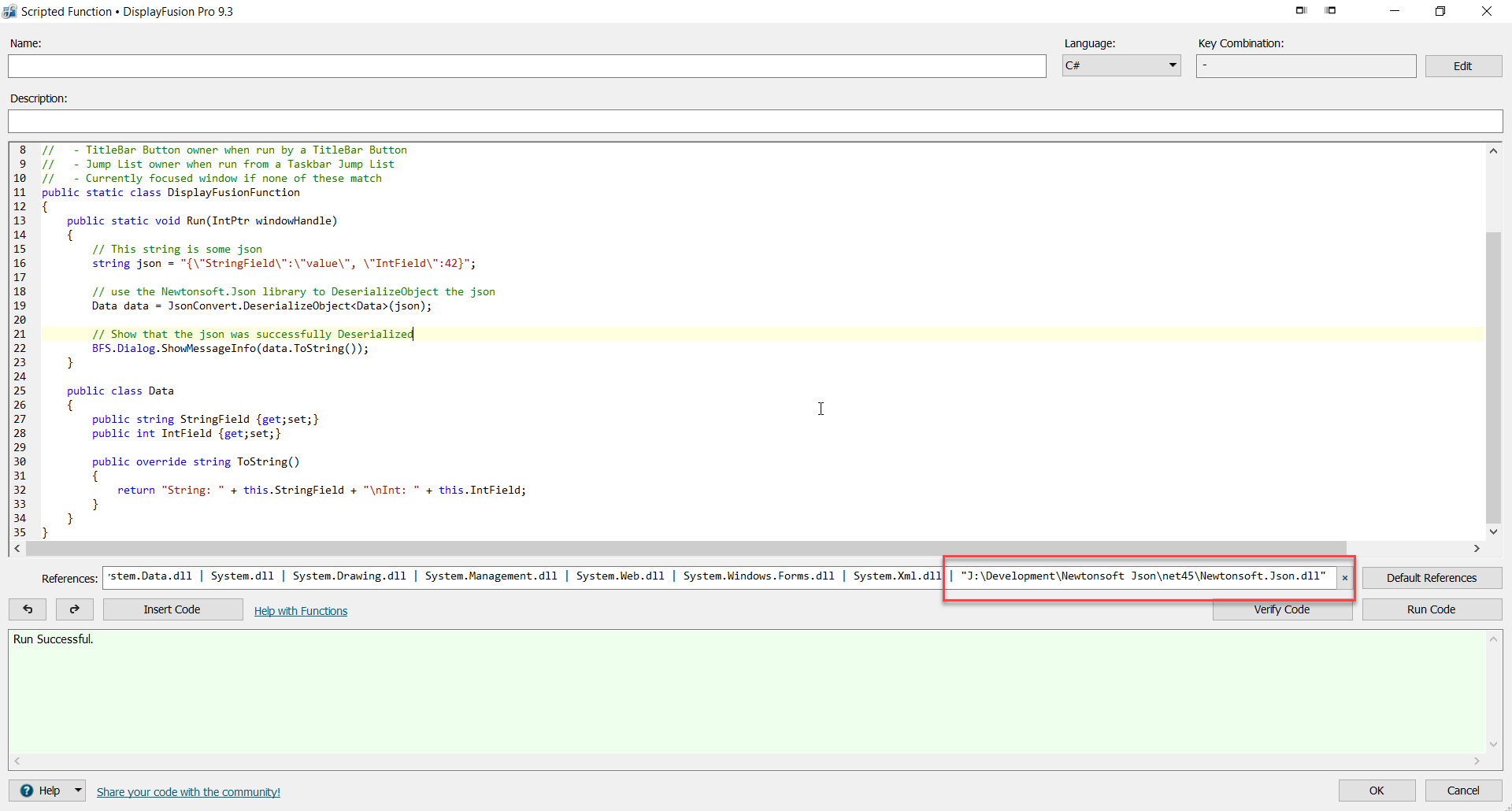Expand the Help button dropdown arrow
Viewport: 1512px width, 811px height.
pyautogui.click(x=78, y=790)
